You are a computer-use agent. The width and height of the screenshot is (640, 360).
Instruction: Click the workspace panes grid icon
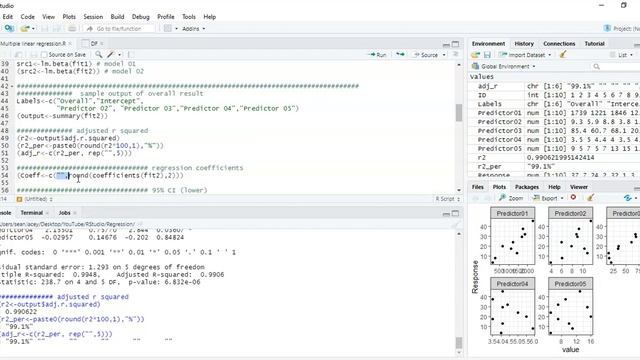(167, 29)
